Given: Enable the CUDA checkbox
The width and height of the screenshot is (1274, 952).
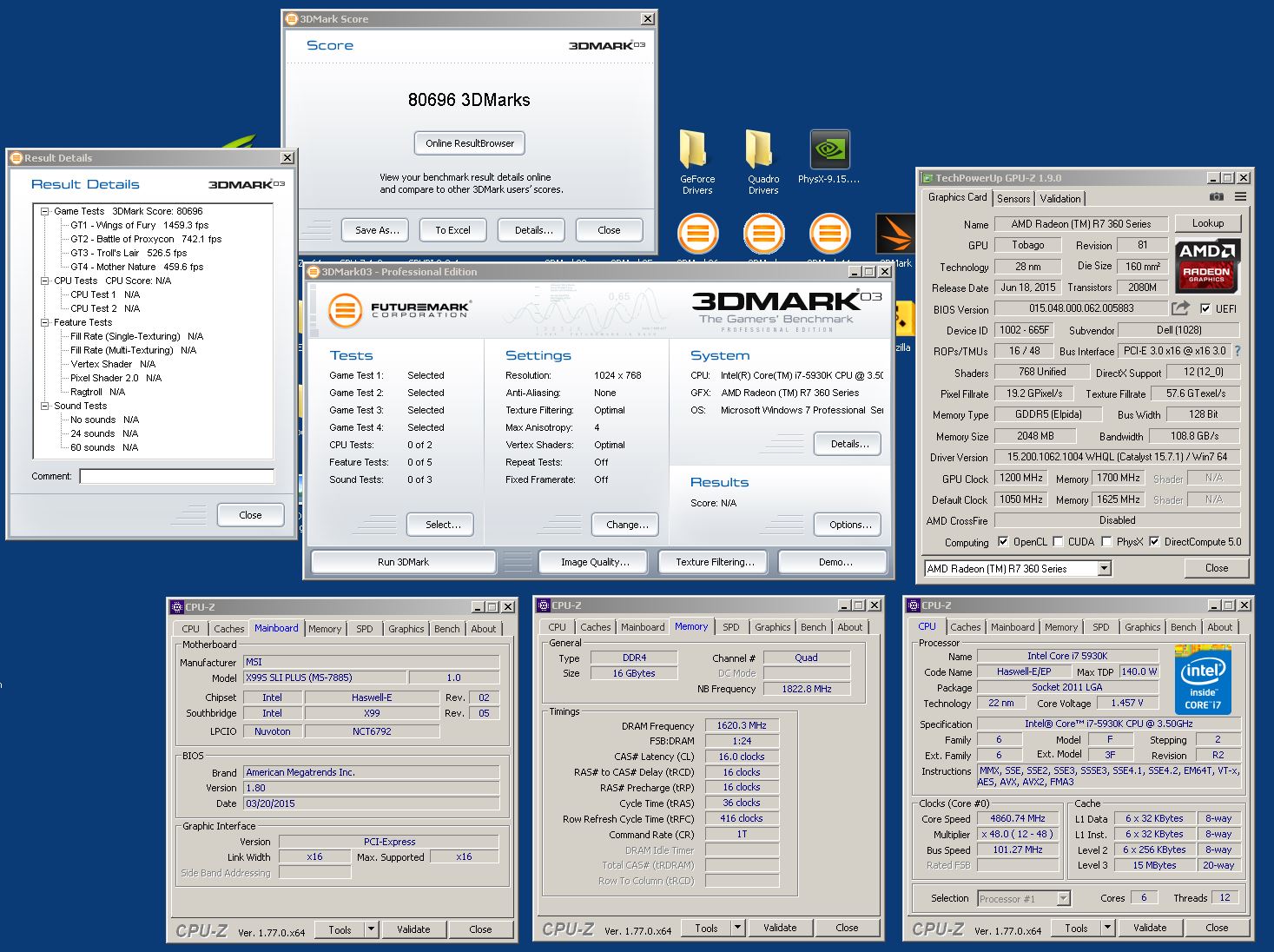Looking at the screenshot, I should 1058,542.
